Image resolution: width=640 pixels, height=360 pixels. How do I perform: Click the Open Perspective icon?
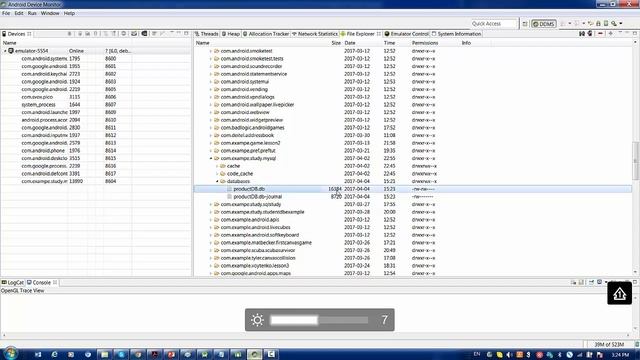point(525,24)
